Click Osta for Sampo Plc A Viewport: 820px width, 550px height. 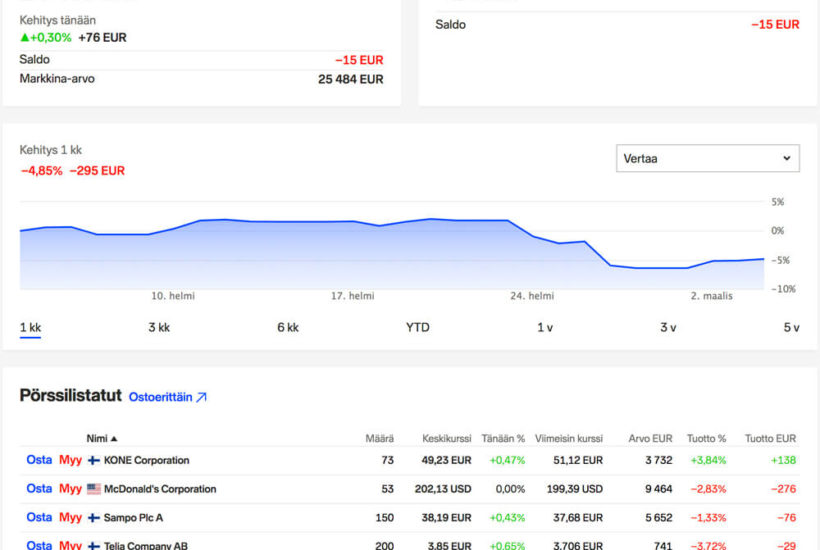coord(39,518)
